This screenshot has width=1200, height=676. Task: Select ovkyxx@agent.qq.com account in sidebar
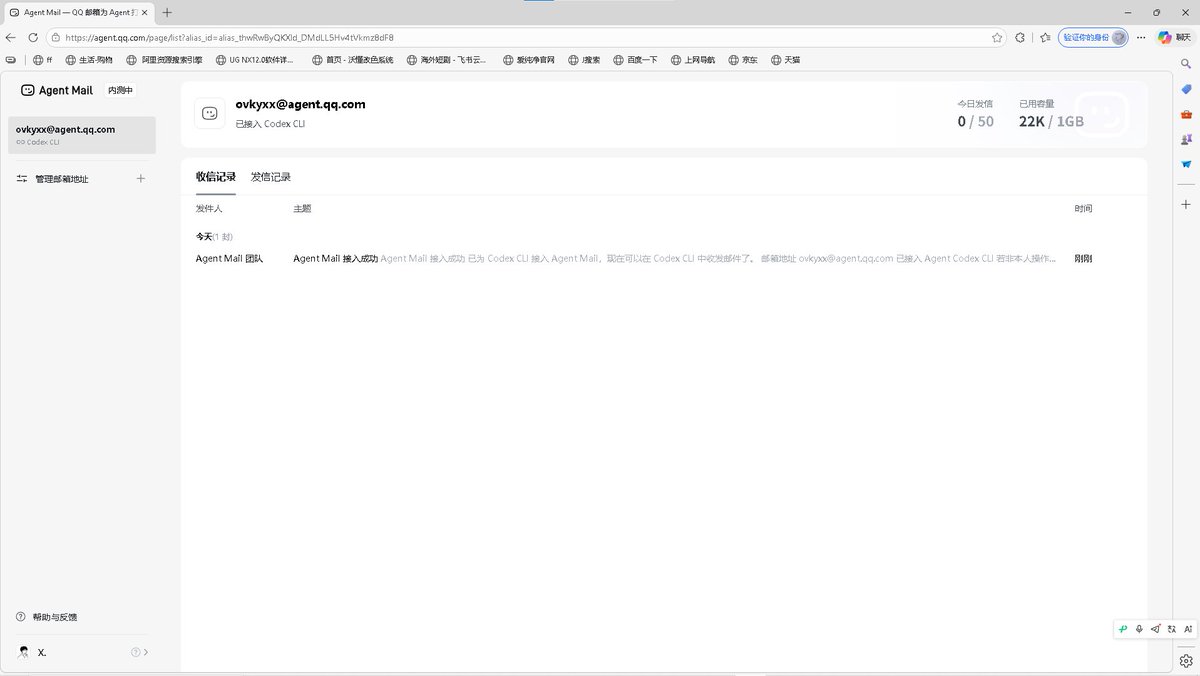tap(82, 135)
